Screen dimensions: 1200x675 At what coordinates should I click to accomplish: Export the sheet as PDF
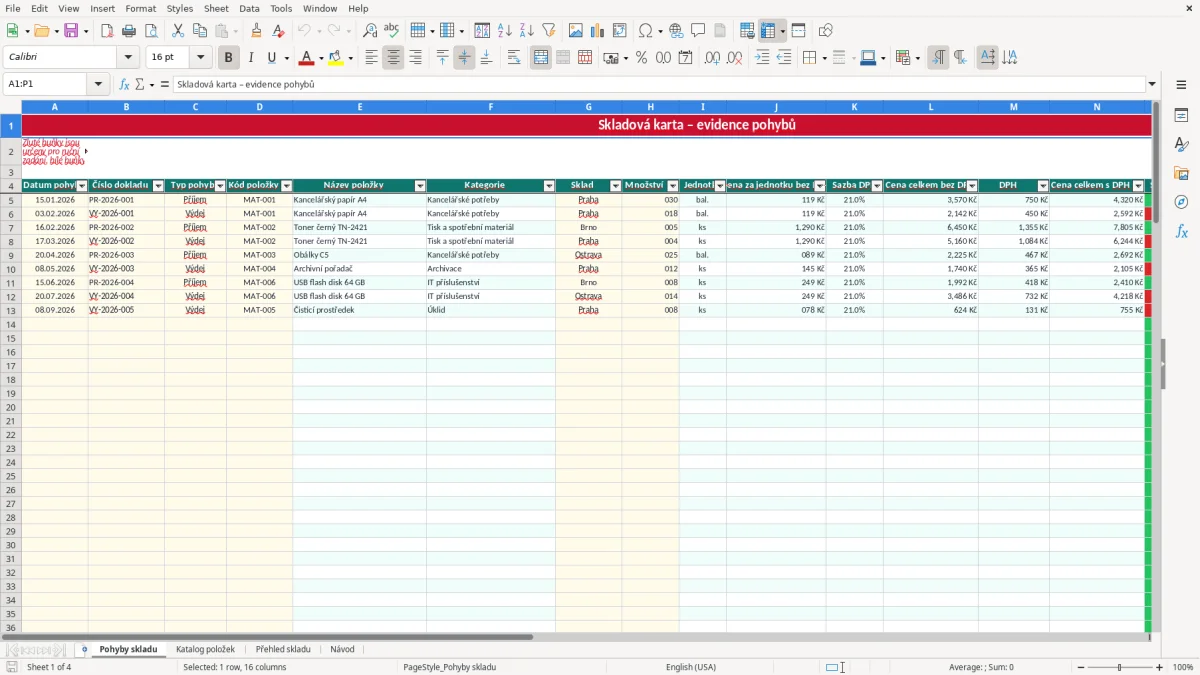tap(106, 31)
